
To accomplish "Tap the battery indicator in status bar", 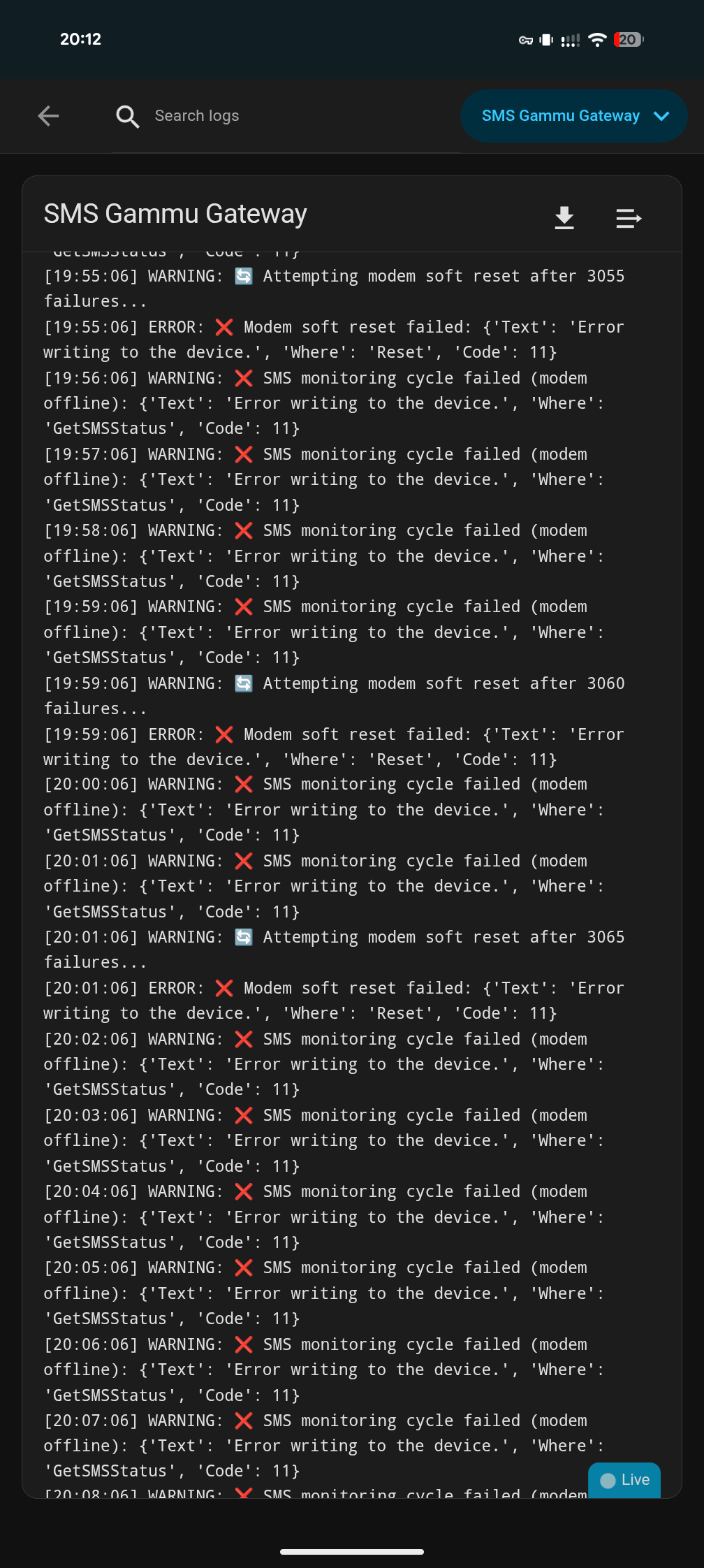I will click(629, 40).
